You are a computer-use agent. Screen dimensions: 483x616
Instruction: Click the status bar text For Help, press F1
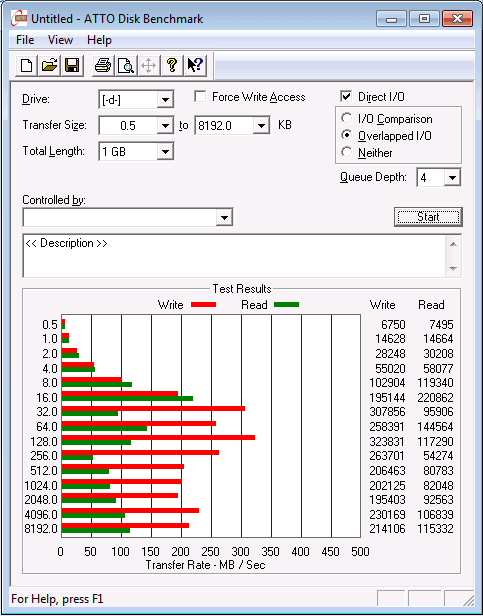click(57, 599)
